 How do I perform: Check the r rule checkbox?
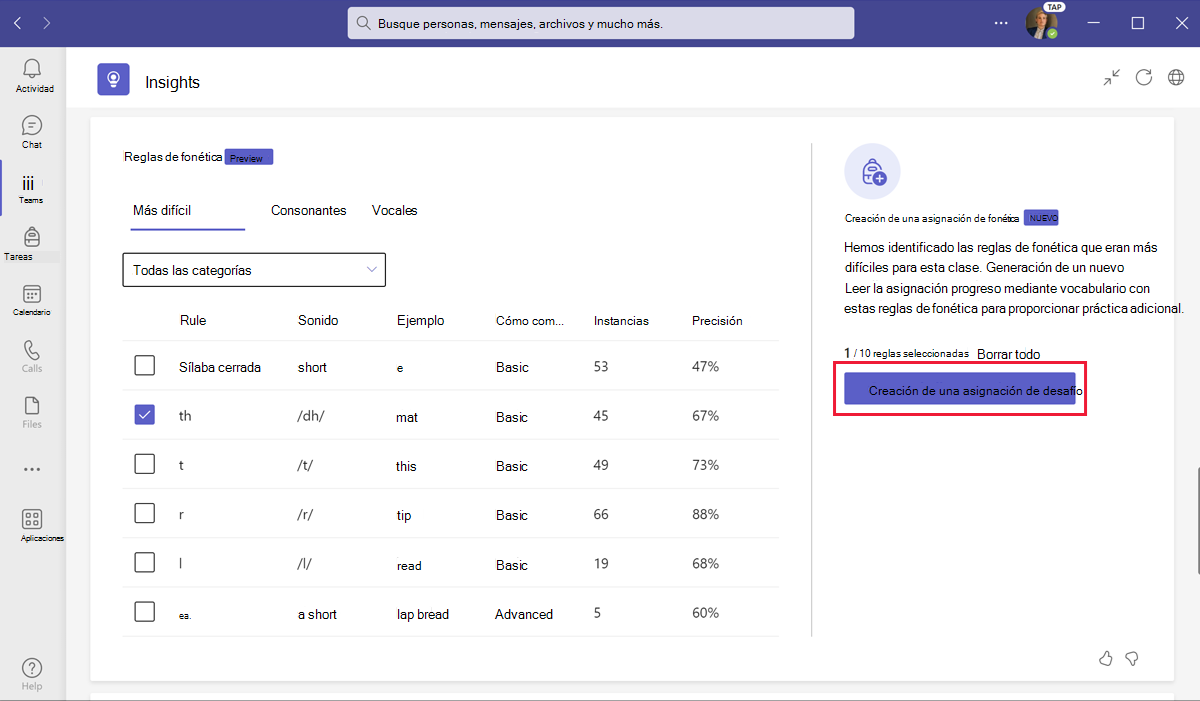(x=145, y=513)
